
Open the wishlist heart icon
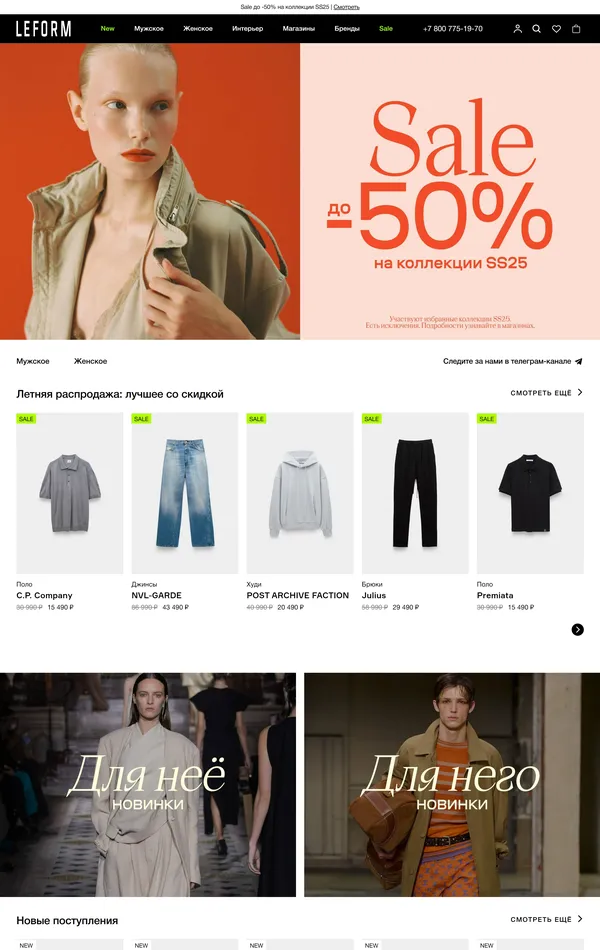point(556,28)
